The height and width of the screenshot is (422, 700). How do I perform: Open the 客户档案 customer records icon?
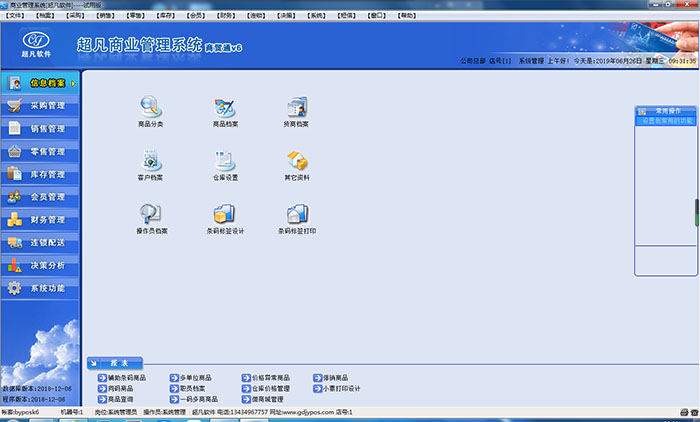tap(150, 160)
